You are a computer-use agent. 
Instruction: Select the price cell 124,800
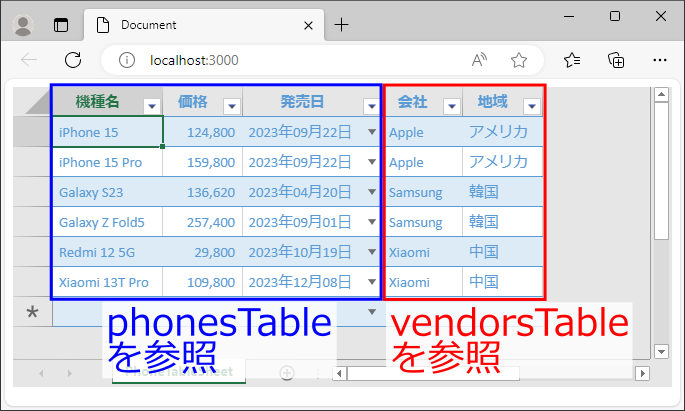tap(203, 131)
